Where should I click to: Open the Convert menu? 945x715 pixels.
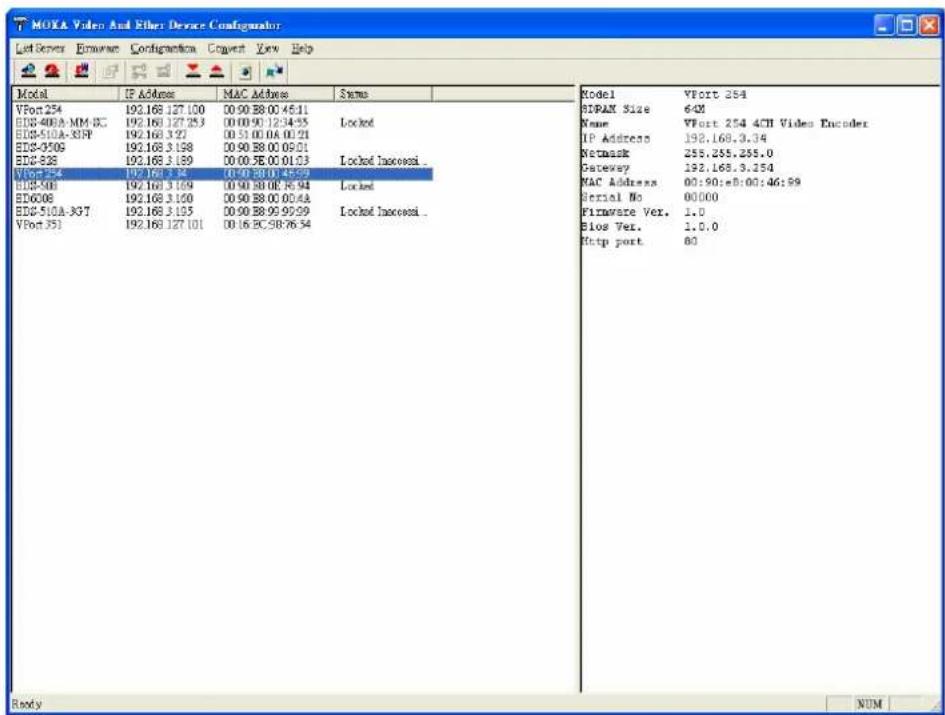pos(226,48)
